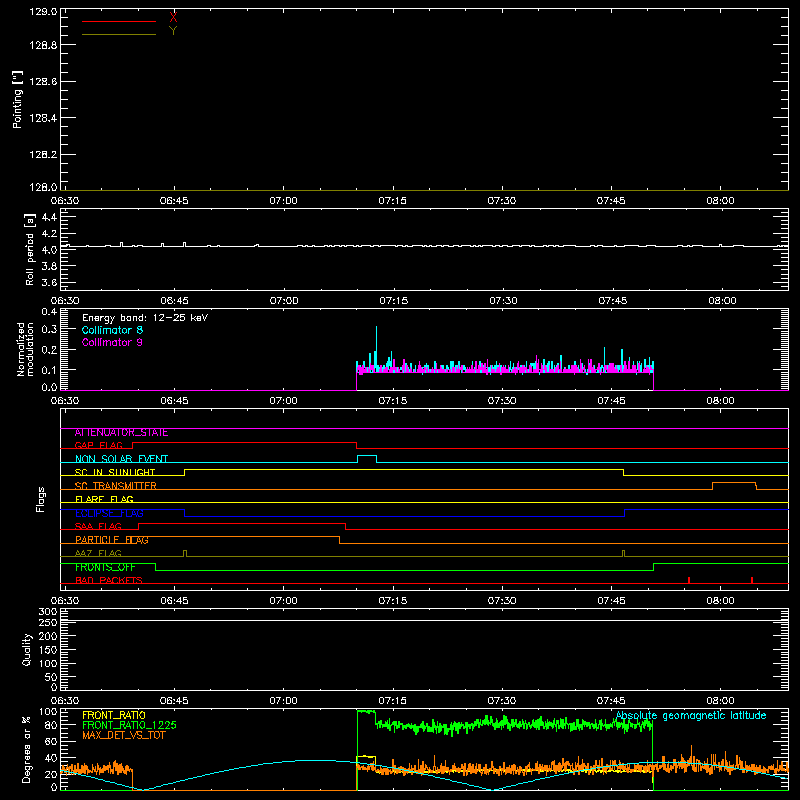800x800 pixels.
Task: Click '08:00' under the Flags panel
Action: 720,601
